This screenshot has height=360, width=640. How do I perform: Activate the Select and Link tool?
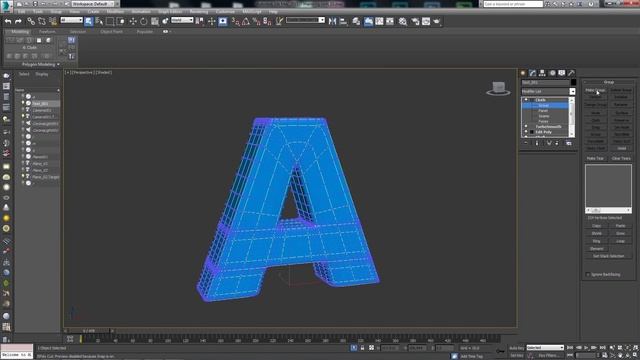point(31,21)
